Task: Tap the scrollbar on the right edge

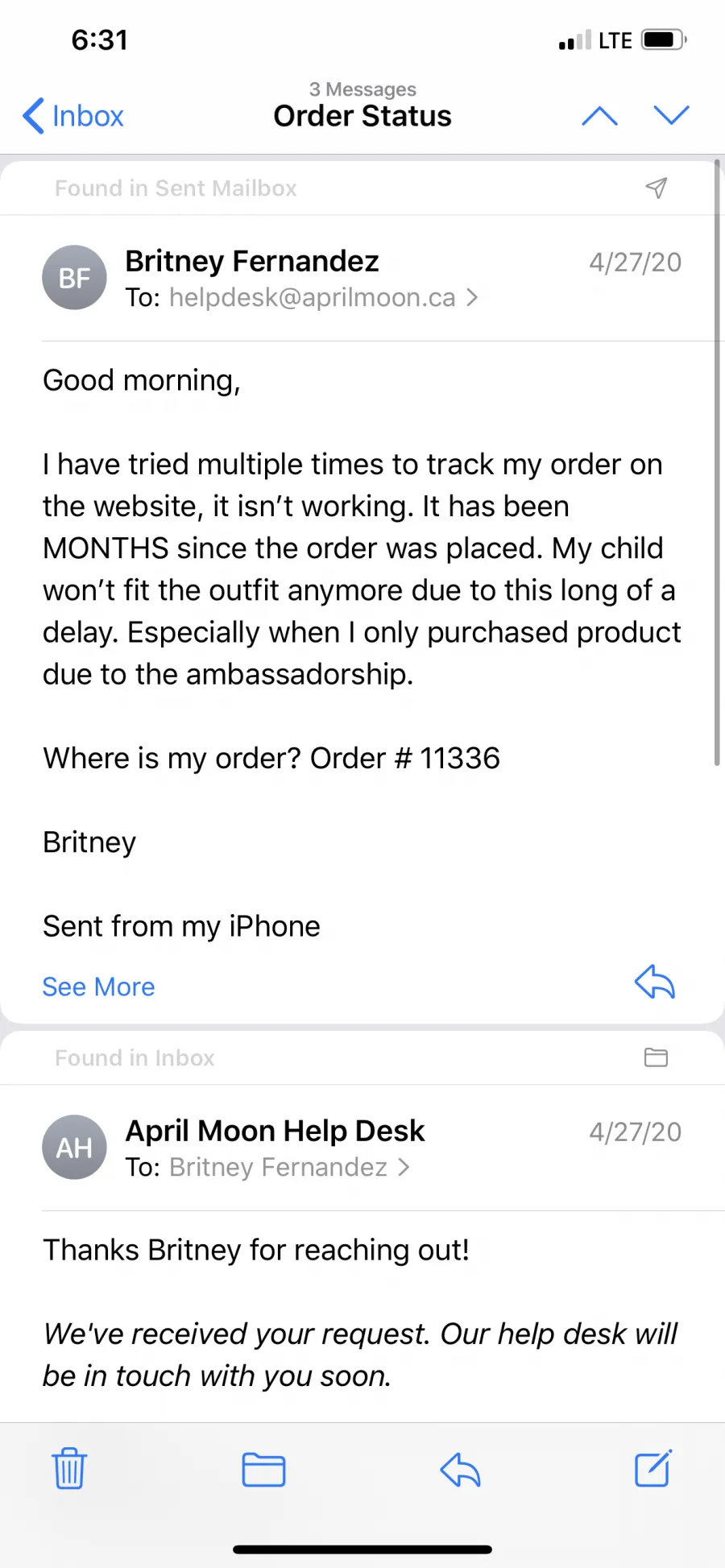Action: (x=716, y=463)
